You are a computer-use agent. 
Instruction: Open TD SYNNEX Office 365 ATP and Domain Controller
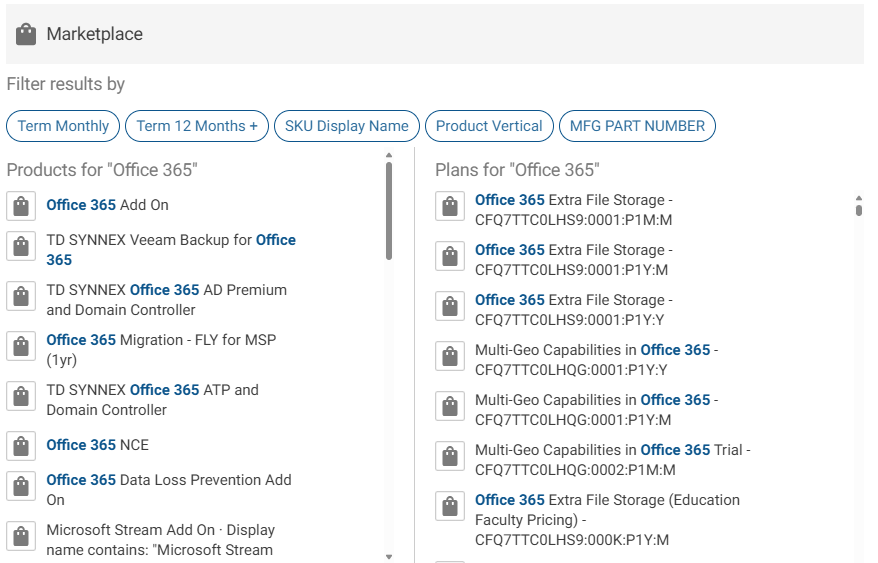pos(152,400)
